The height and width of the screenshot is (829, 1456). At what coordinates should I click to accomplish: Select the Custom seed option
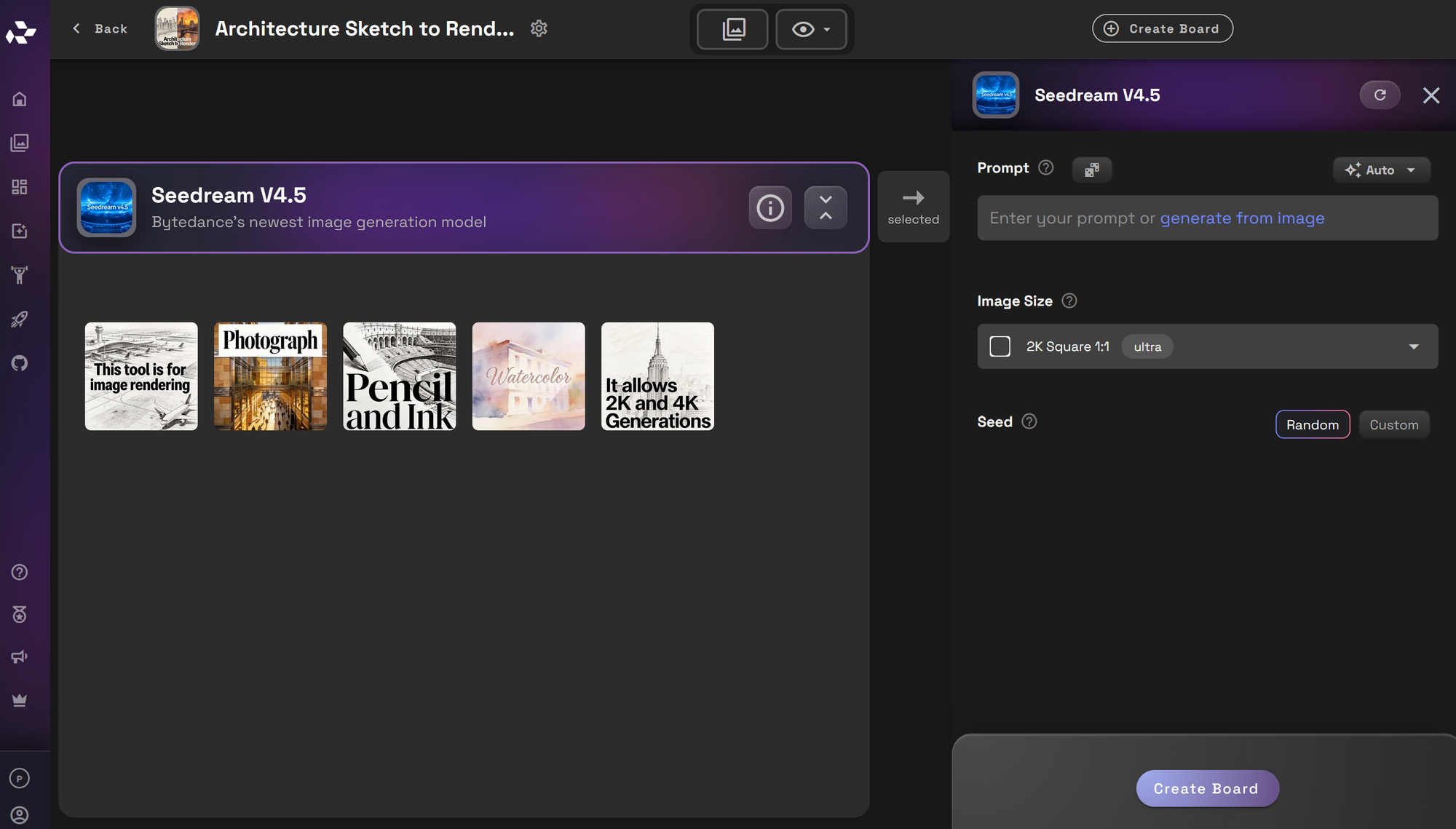click(1393, 424)
